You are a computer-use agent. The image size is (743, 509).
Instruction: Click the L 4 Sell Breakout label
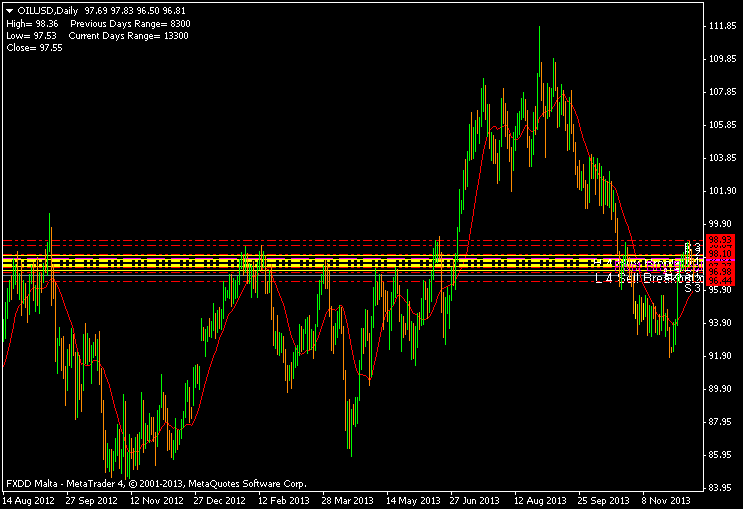click(640, 278)
